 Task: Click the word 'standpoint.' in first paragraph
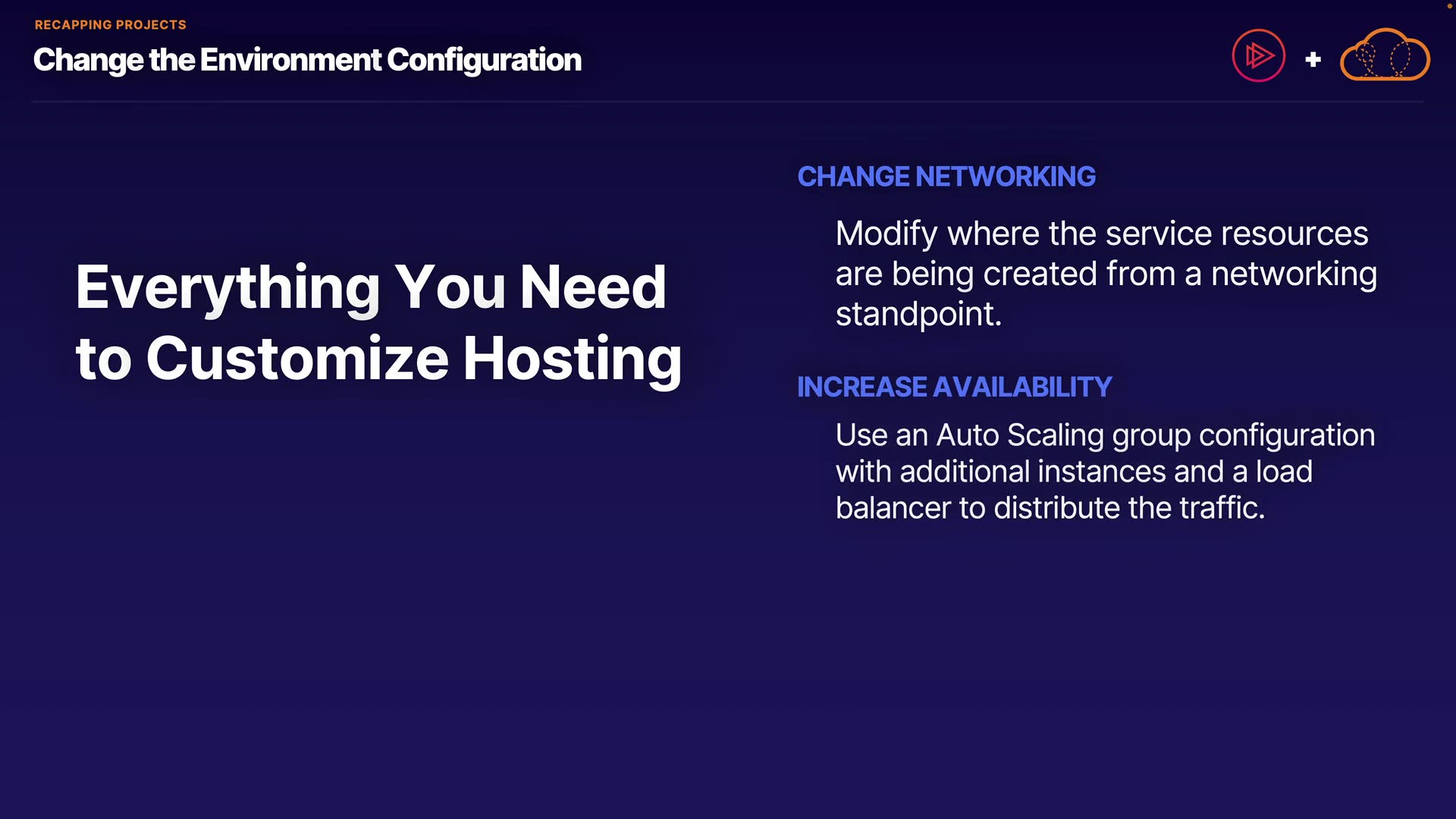click(918, 314)
